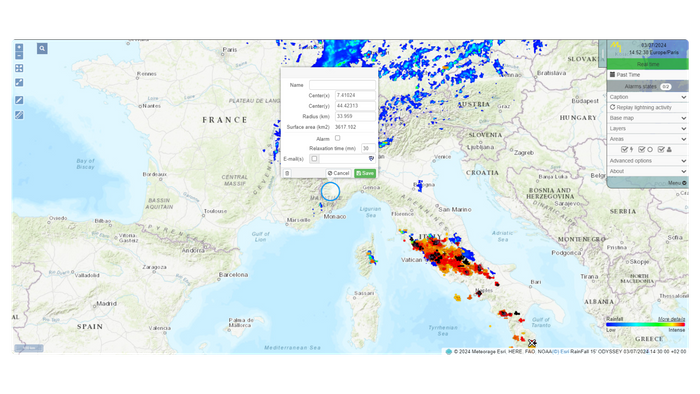Click the Center(y) coordinate field

coord(355,106)
